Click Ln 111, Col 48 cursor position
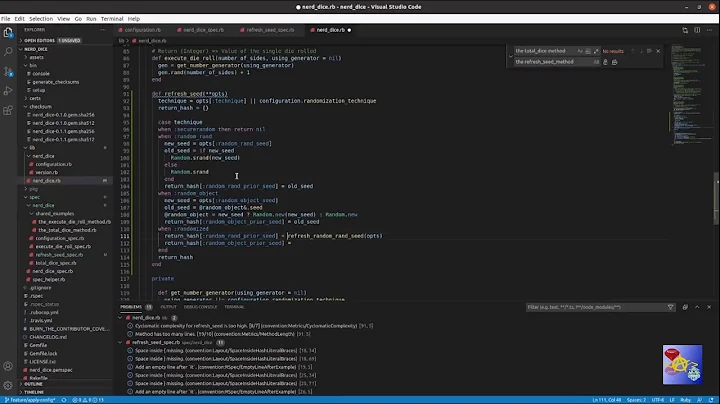This screenshot has height=404, width=720. click(606, 400)
